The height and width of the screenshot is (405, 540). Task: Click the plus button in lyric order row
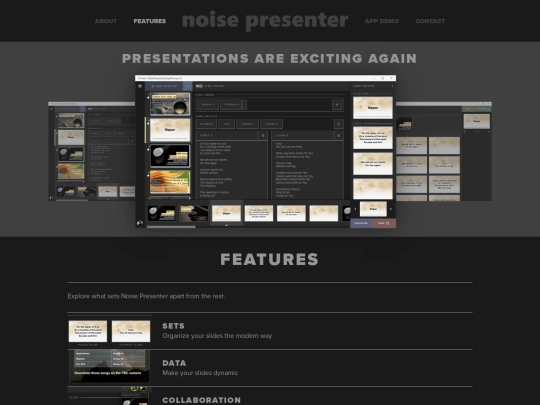(x=337, y=104)
